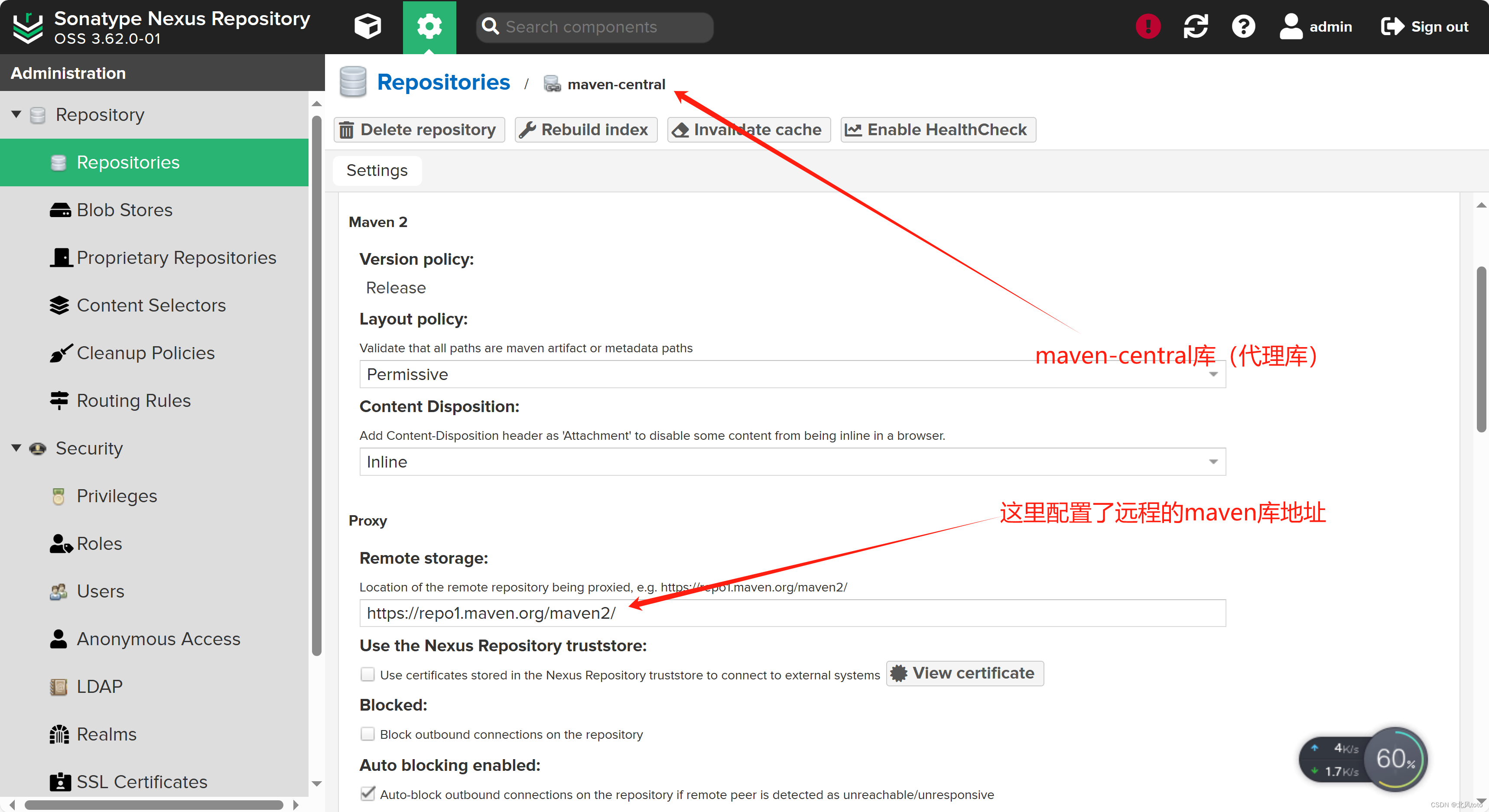Click settings panel scroll-up arrow
Image resolution: width=1489 pixels, height=812 pixels.
1482,205
